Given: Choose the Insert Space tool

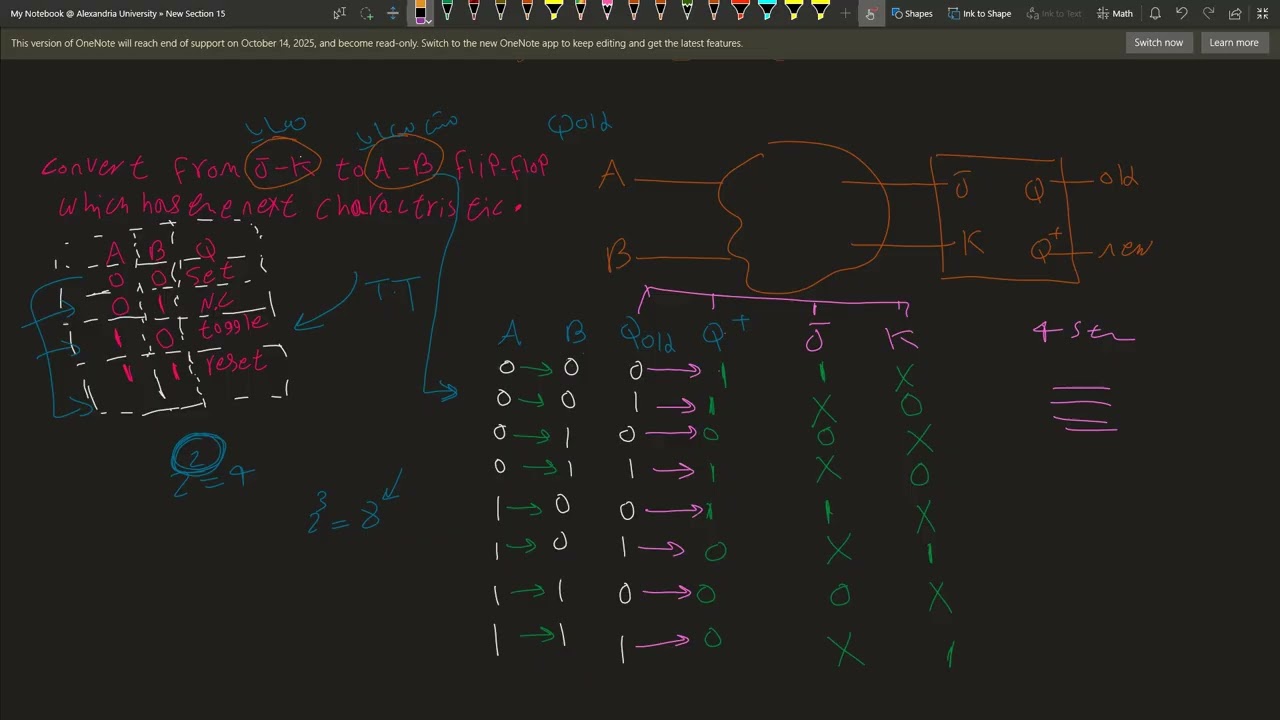Looking at the screenshot, I should click(393, 13).
